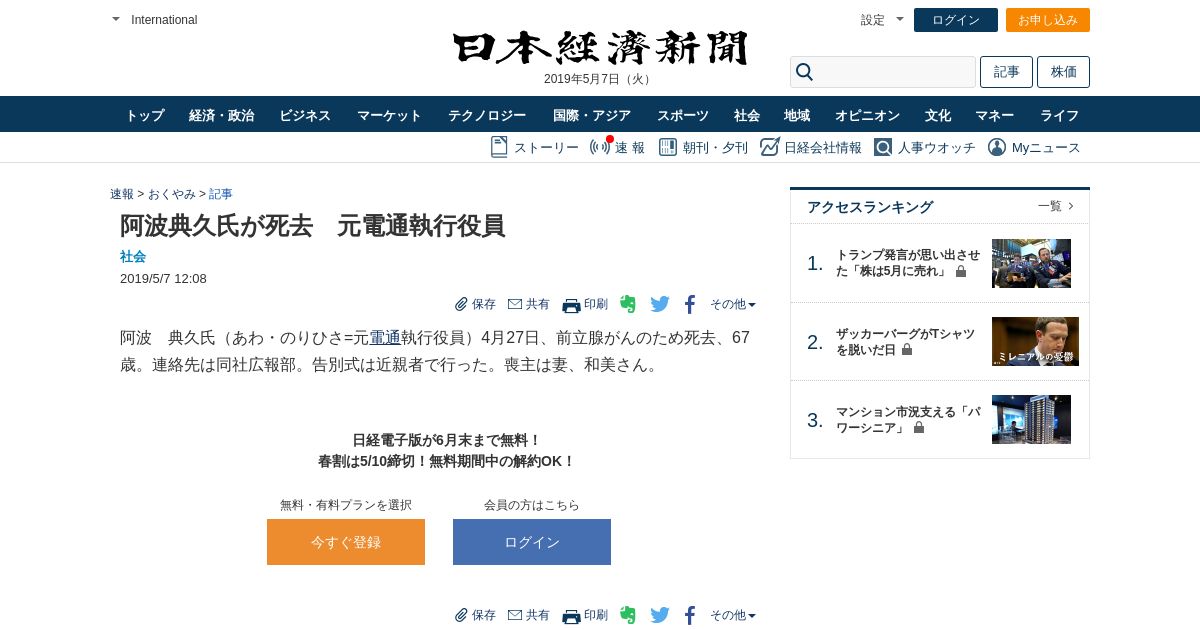Select the 地域 navigation tab

coord(797,115)
